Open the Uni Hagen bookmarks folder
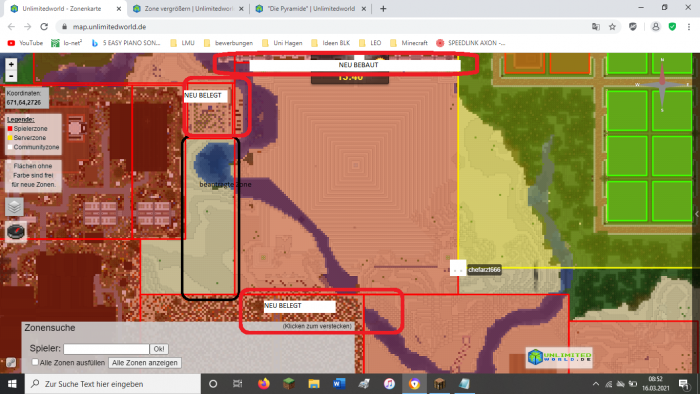 click(282, 43)
